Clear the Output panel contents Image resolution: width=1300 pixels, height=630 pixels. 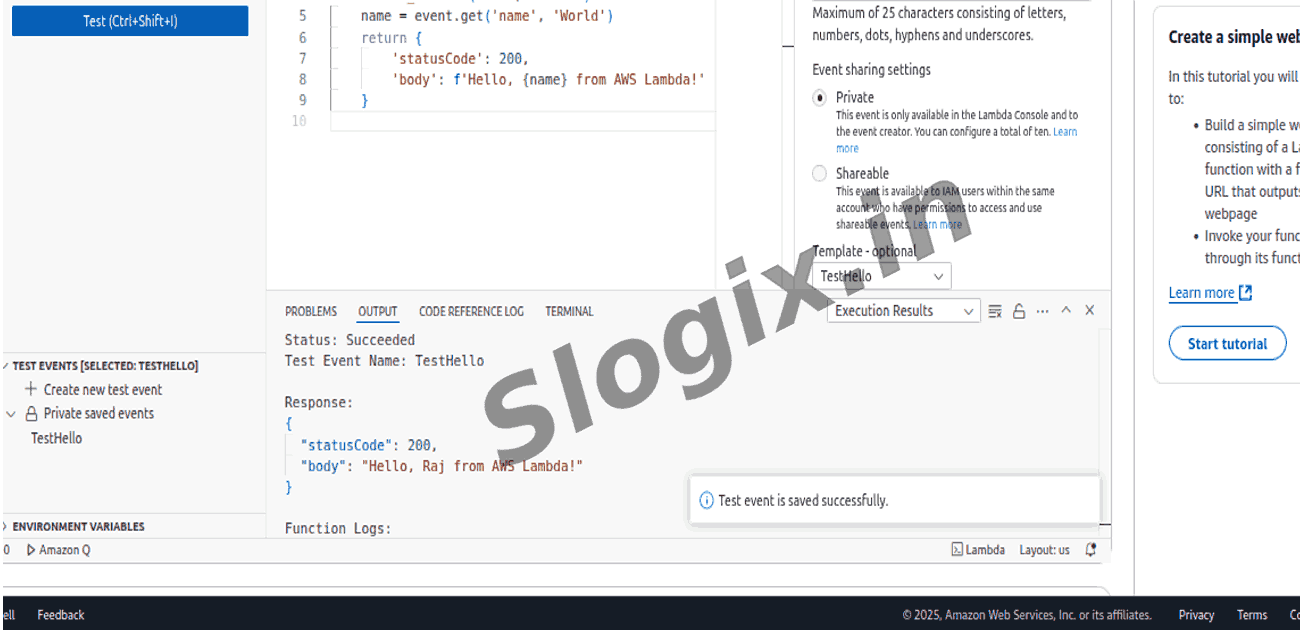[x=995, y=310]
